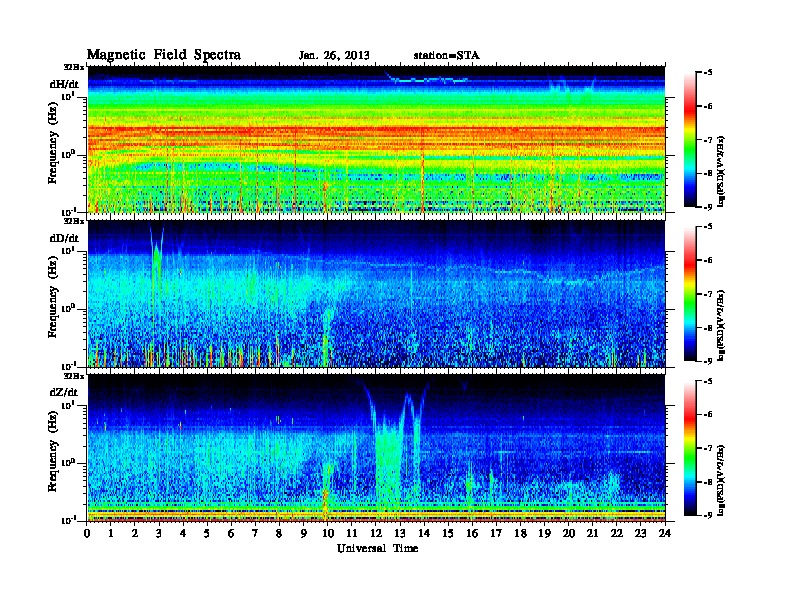Click the hour tick label "13"
The height and width of the screenshot is (612, 792).
[x=400, y=534]
